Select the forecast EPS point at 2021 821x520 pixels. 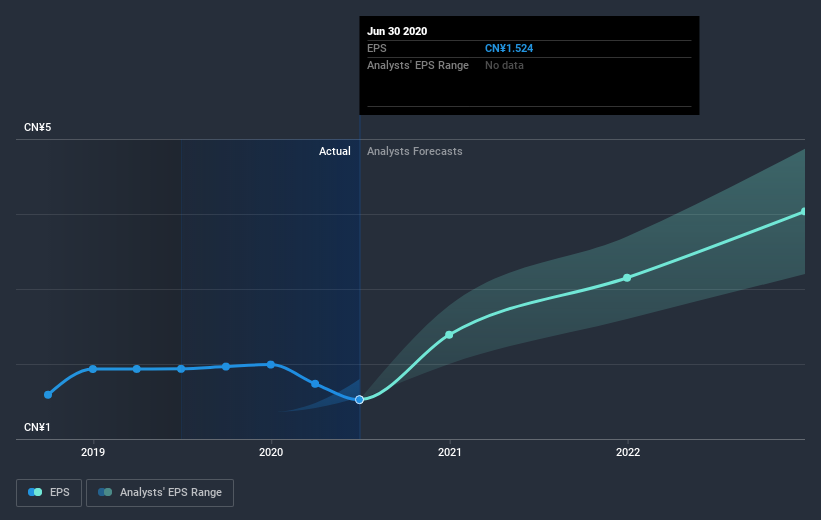tap(449, 335)
